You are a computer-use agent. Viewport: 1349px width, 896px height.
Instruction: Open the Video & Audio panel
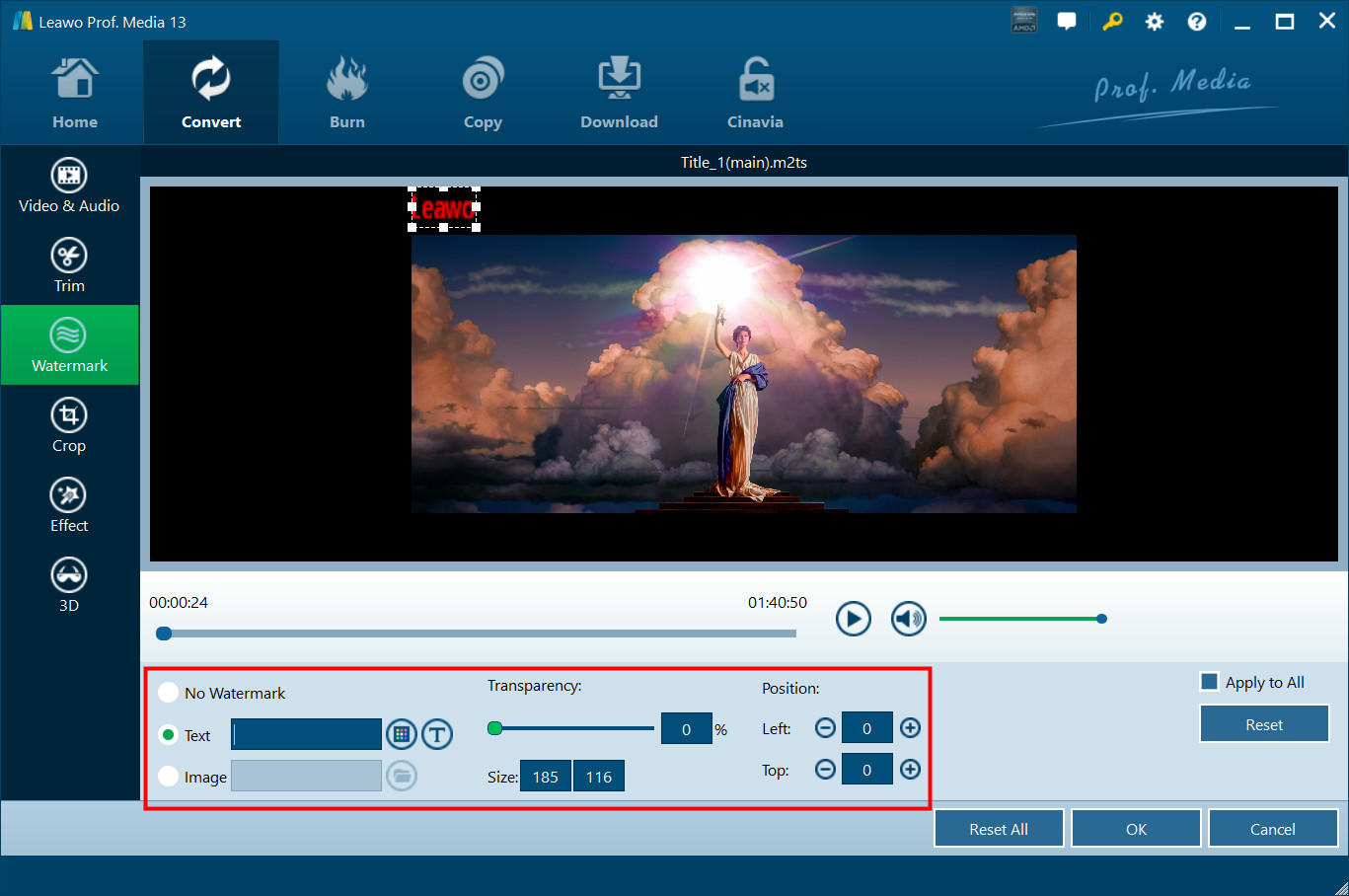(x=69, y=186)
